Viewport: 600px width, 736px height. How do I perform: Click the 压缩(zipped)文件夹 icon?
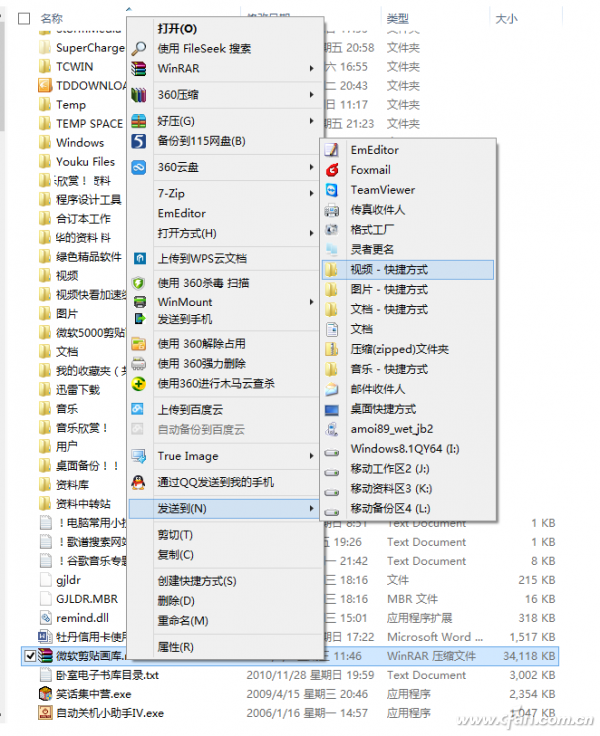tap(332, 349)
